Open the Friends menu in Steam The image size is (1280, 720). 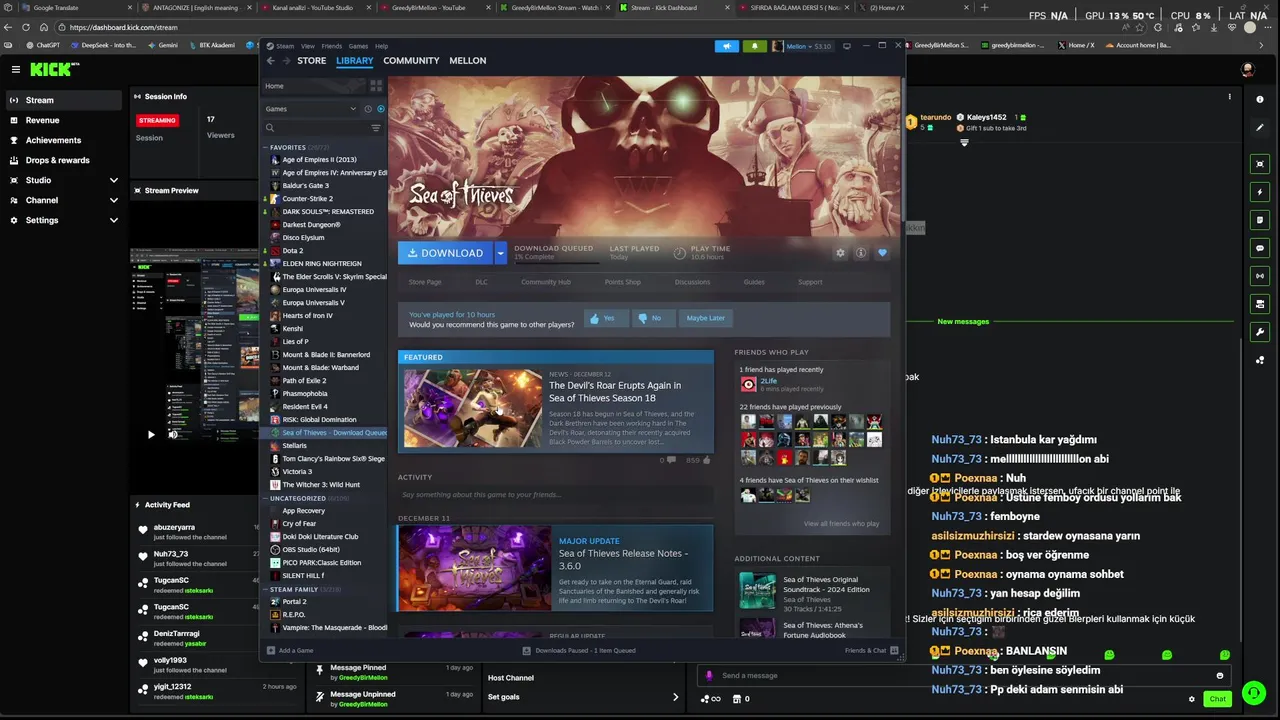[x=331, y=46]
